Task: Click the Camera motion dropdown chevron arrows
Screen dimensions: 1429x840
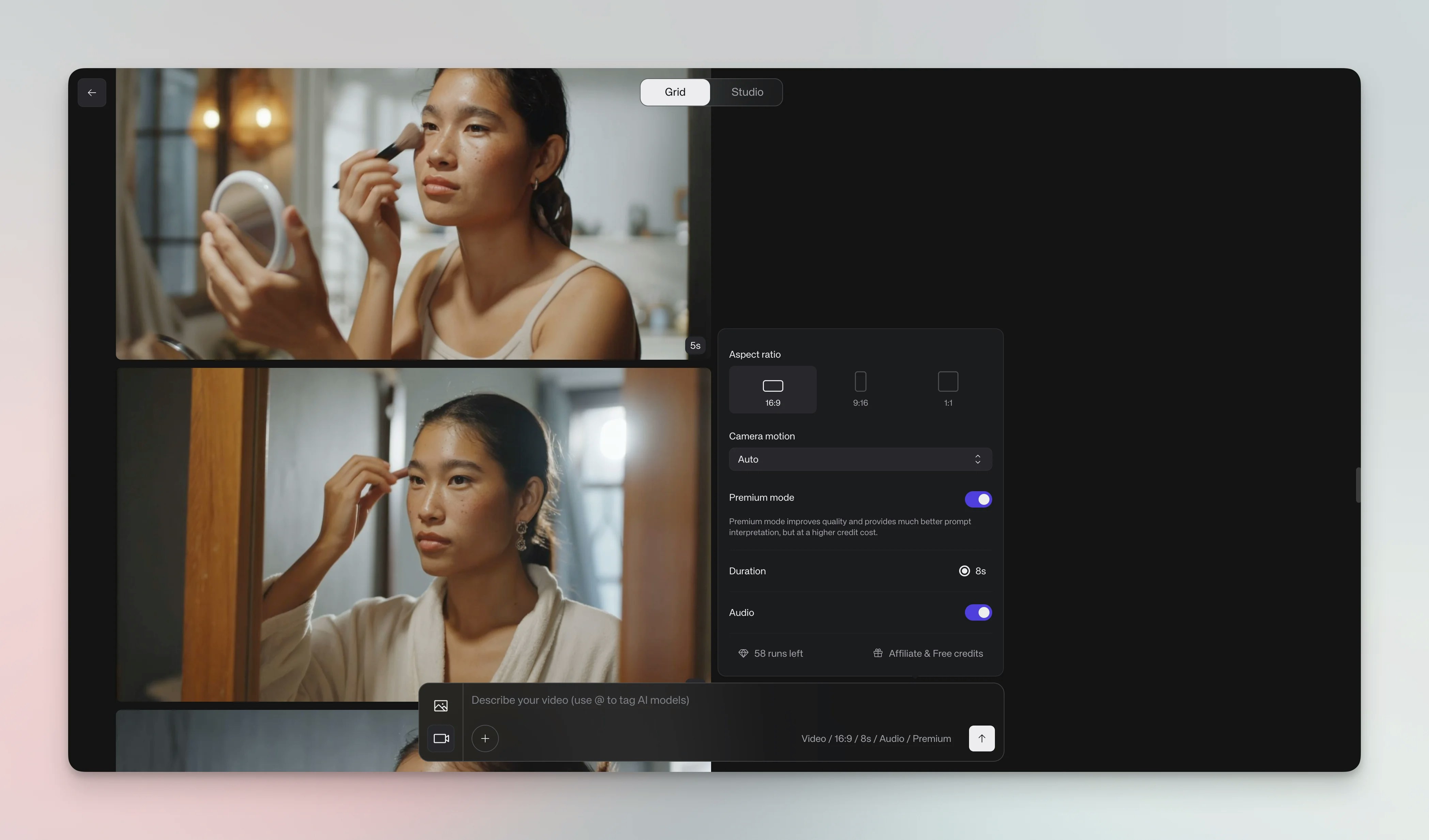Action: click(978, 460)
